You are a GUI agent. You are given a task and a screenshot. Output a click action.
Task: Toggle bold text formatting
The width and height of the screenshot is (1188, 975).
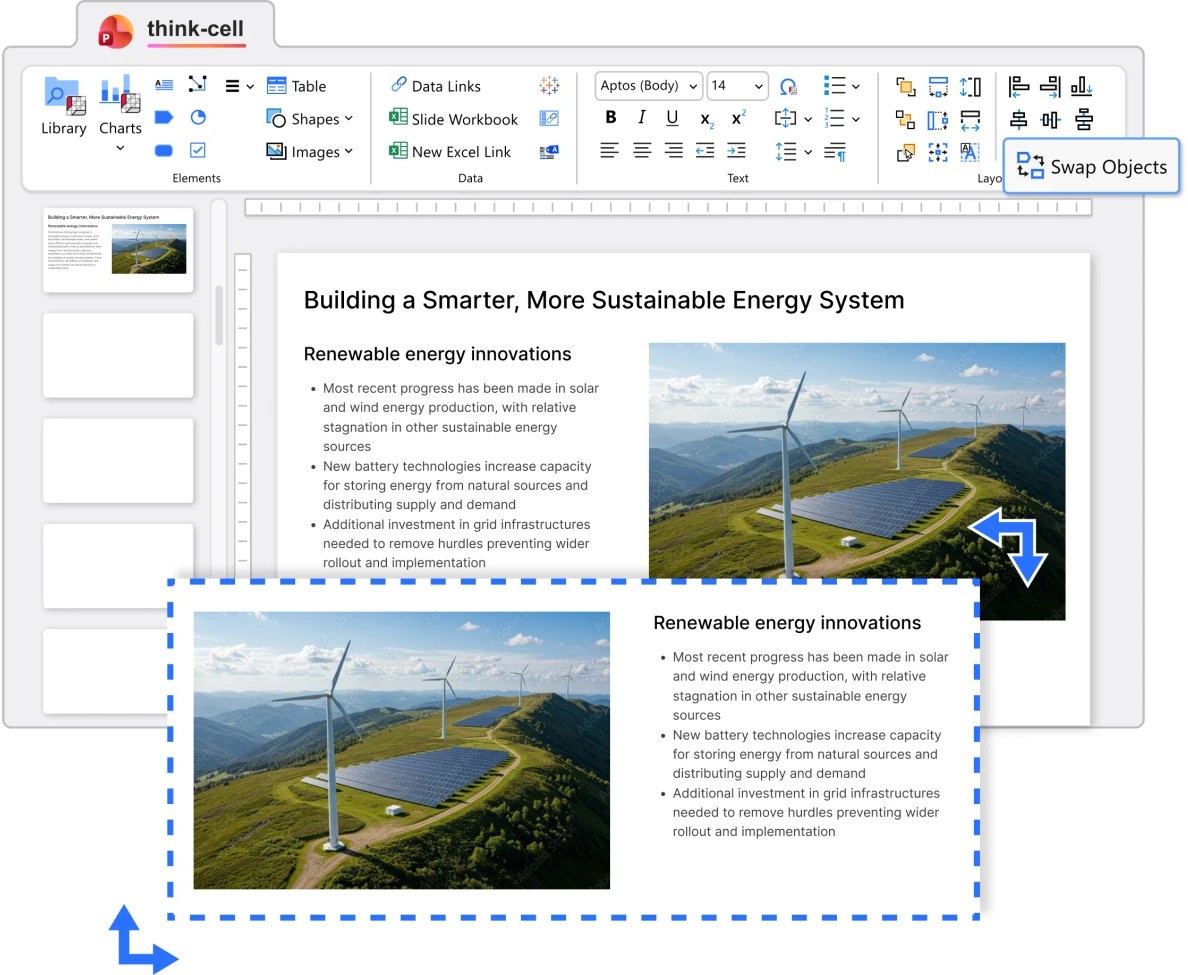[611, 118]
